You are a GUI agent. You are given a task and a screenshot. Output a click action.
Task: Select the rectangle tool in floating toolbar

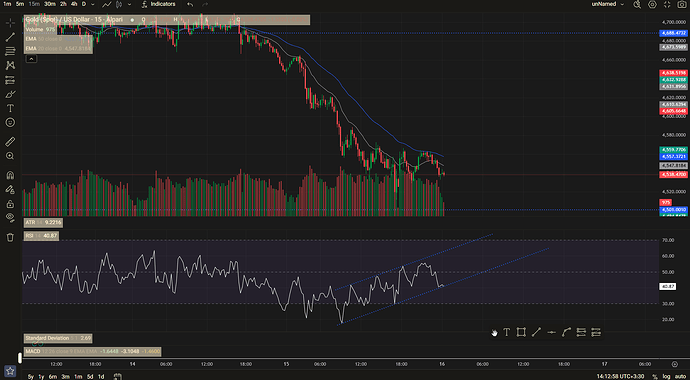(521, 332)
